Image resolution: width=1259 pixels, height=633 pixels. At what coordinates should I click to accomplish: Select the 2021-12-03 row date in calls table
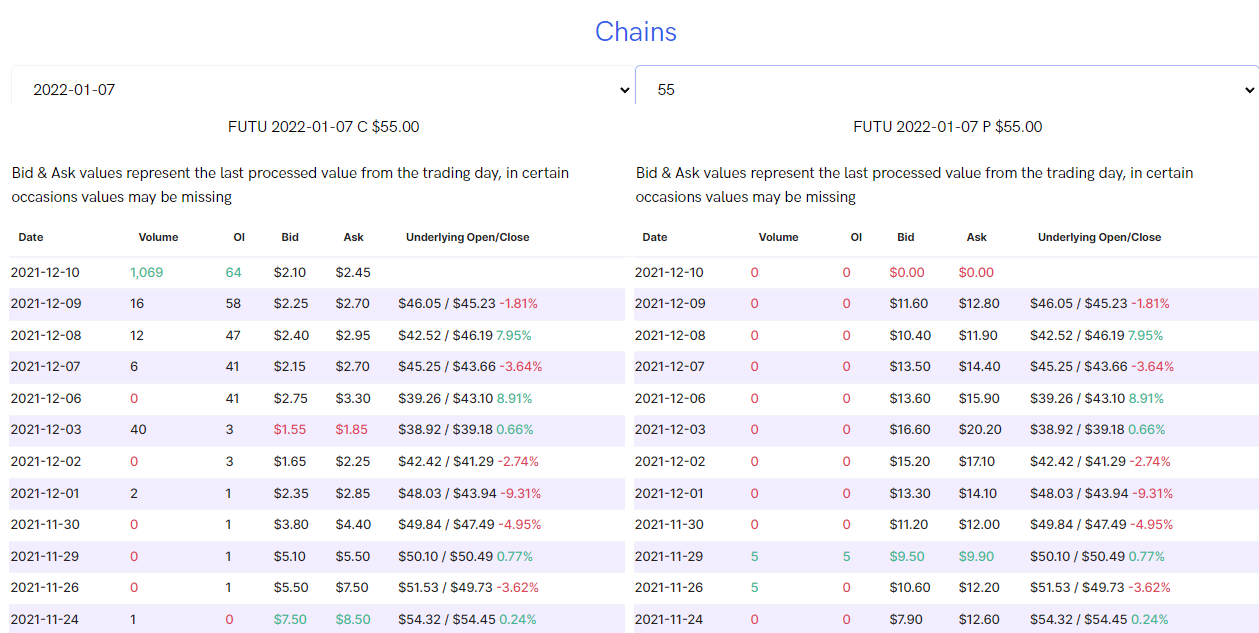coord(46,429)
